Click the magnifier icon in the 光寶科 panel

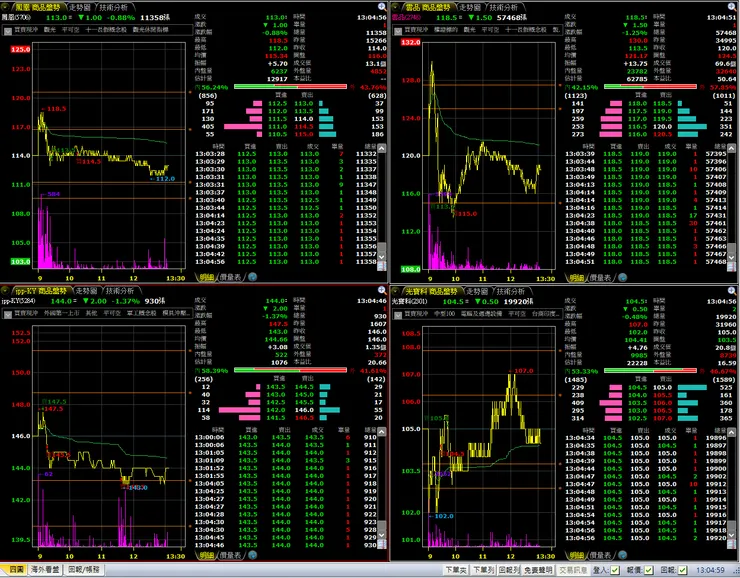point(733,290)
